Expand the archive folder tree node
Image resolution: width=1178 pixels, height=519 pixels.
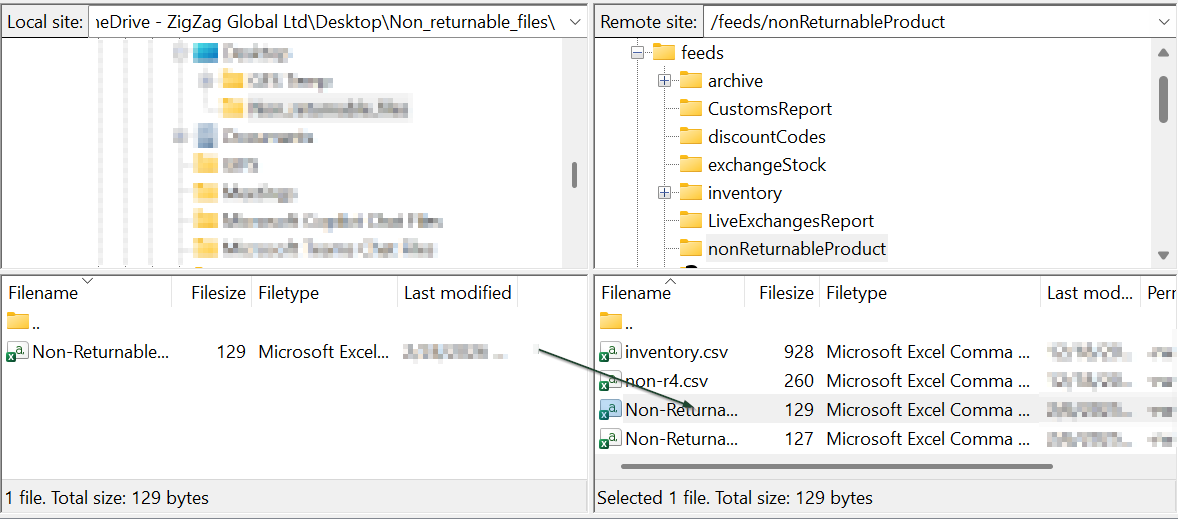point(664,81)
